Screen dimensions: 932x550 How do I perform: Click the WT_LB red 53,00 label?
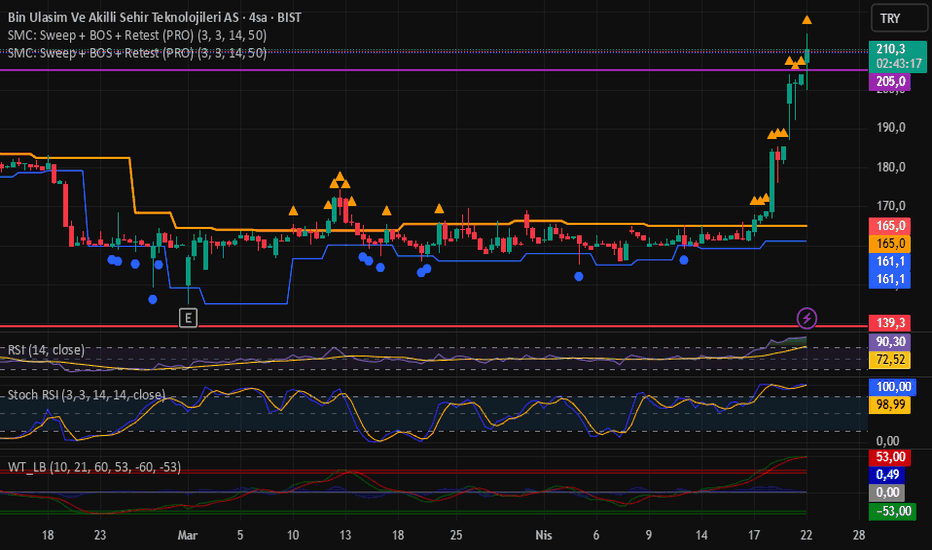[x=890, y=457]
